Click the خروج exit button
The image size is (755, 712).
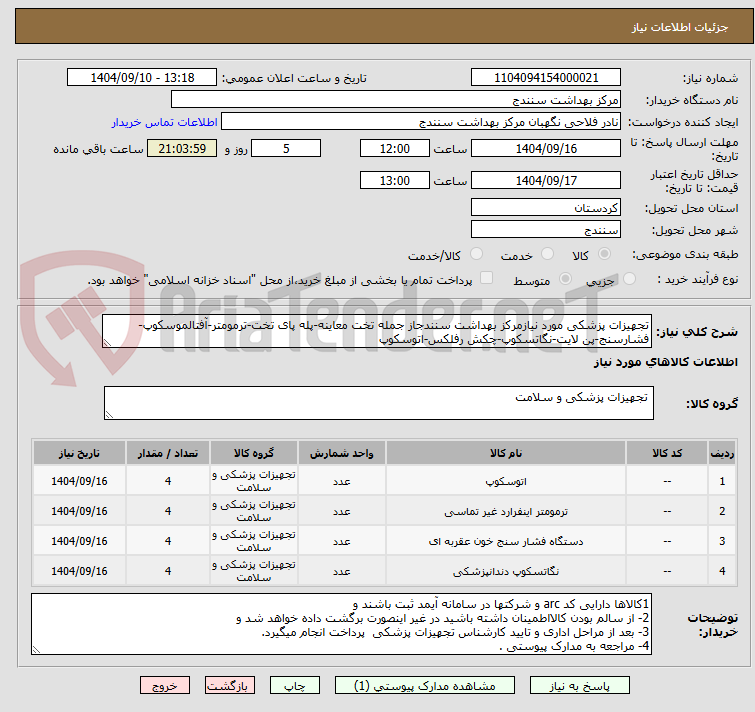click(x=165, y=685)
